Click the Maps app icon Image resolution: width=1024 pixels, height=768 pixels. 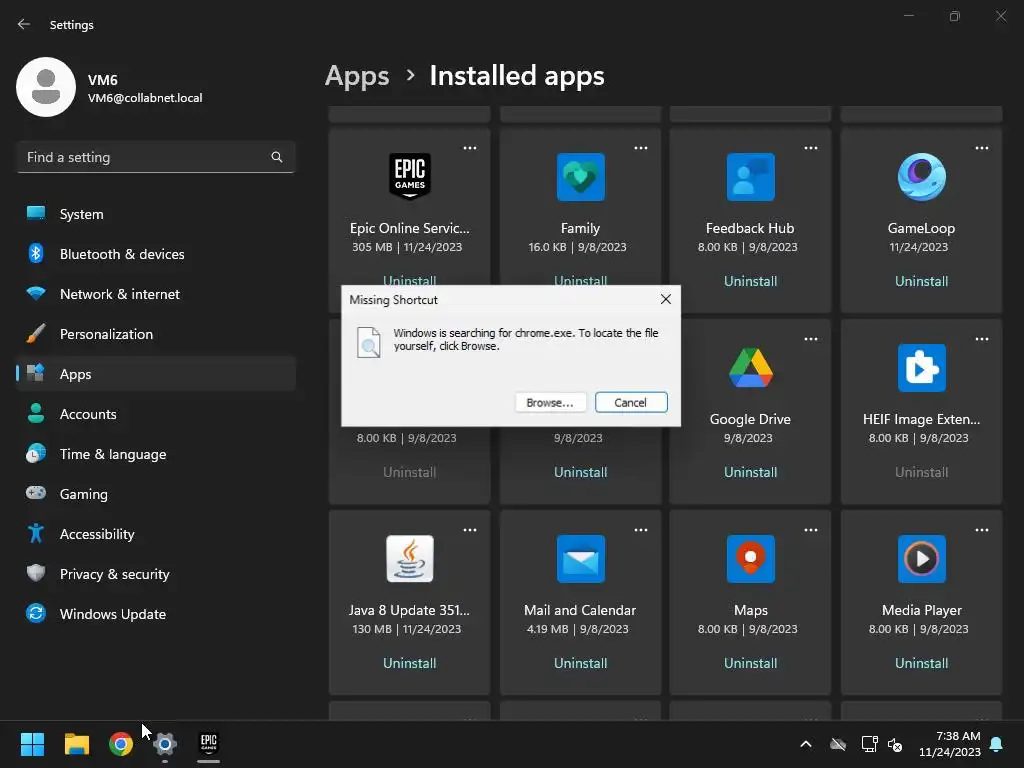pyautogui.click(x=750, y=559)
